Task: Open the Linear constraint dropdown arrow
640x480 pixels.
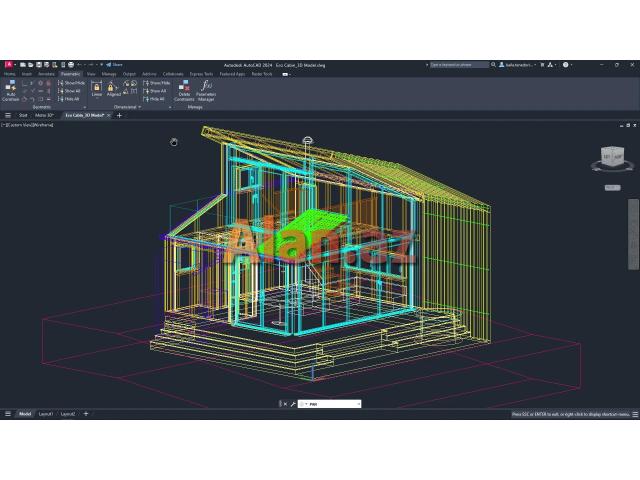Action: [x=97, y=99]
